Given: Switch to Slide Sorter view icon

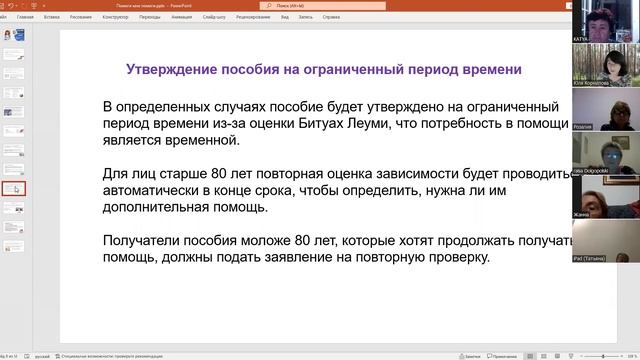Looking at the screenshot, I should tap(544, 356).
